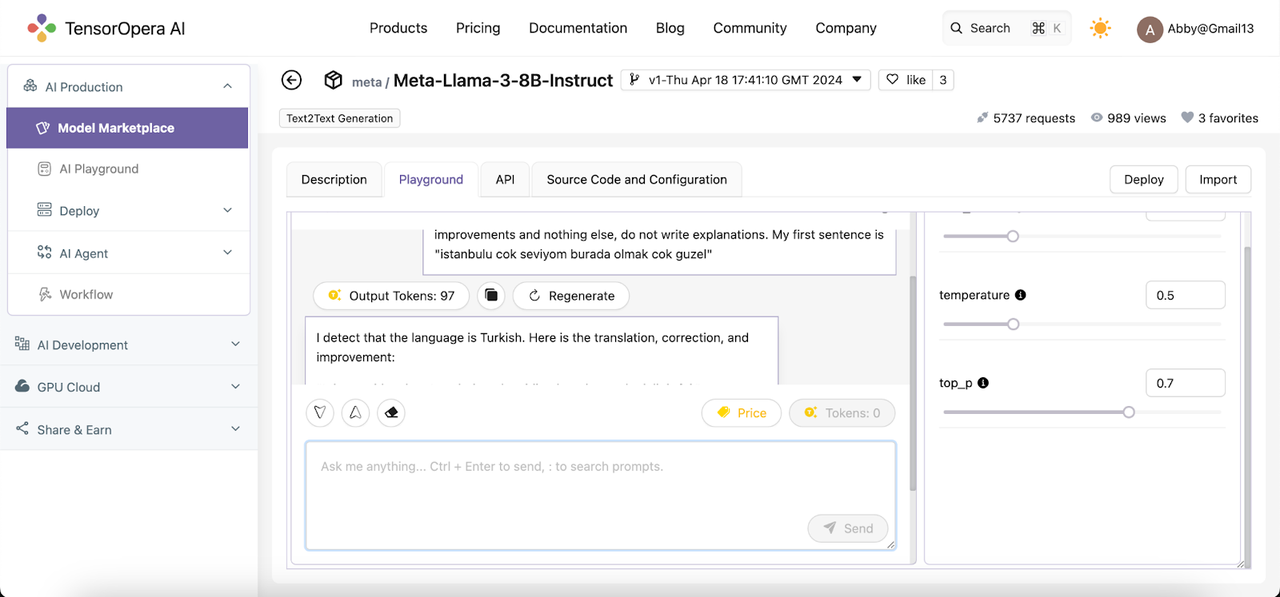This screenshot has height=597, width=1280.
Task: Click the top_p slider handle
Action: pyautogui.click(x=1129, y=412)
